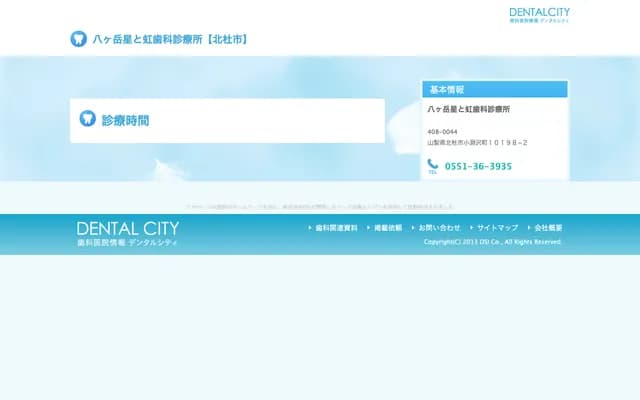Click the tooth icon next to 診療時間

coord(87,118)
